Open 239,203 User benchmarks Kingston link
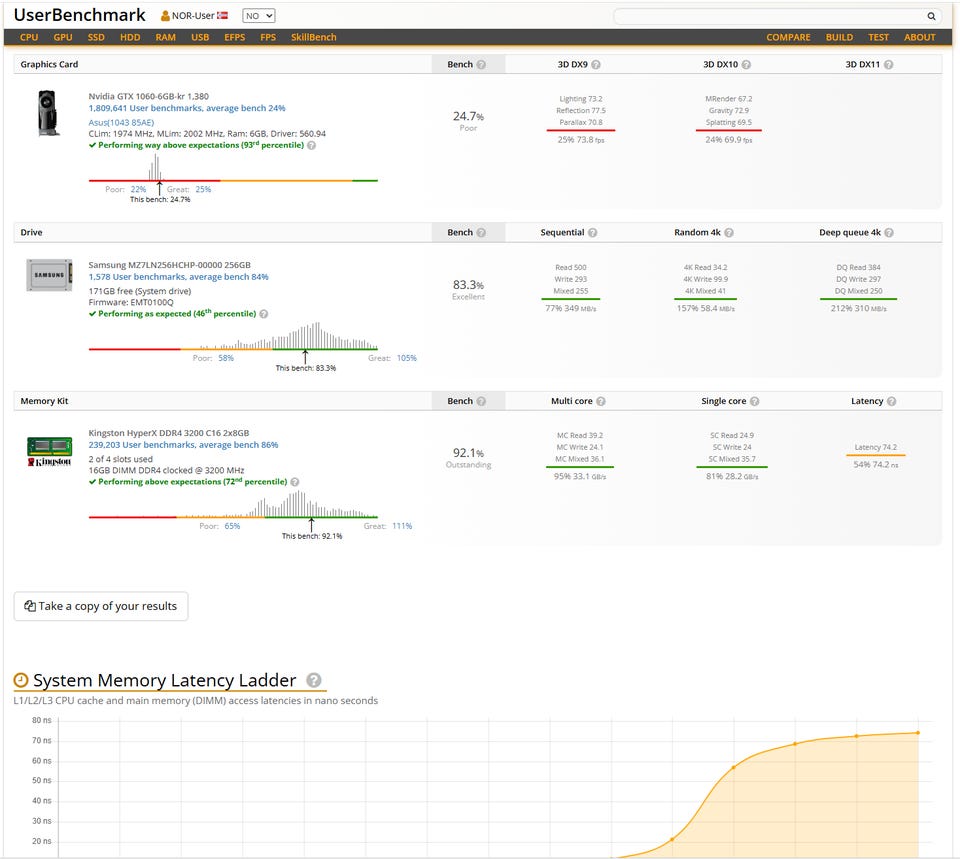The width and height of the screenshot is (960, 859). pos(183,445)
